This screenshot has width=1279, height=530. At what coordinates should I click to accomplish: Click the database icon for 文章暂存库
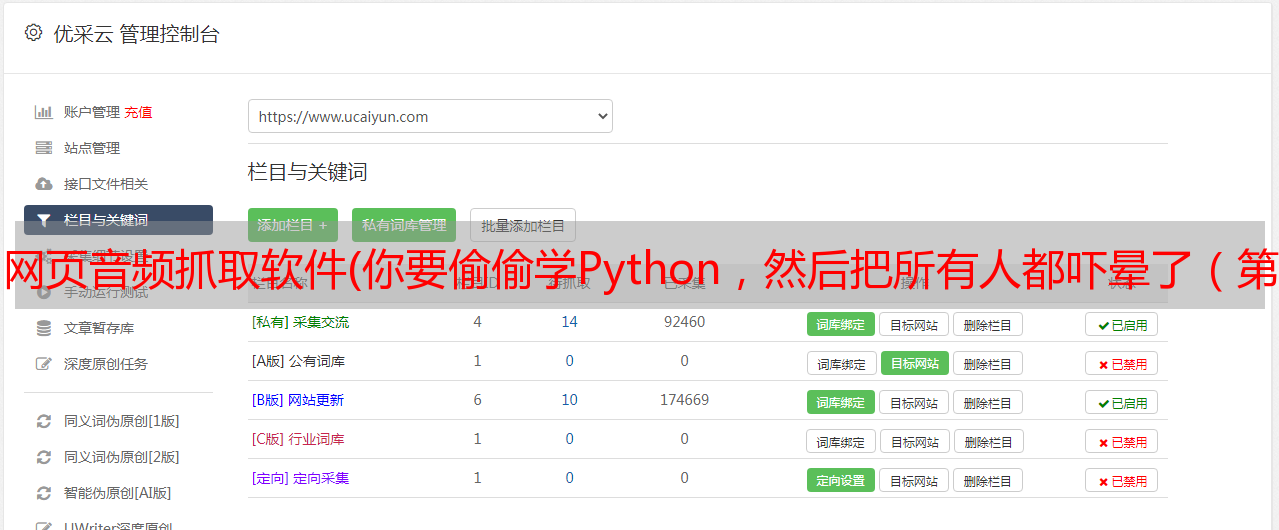[44, 328]
